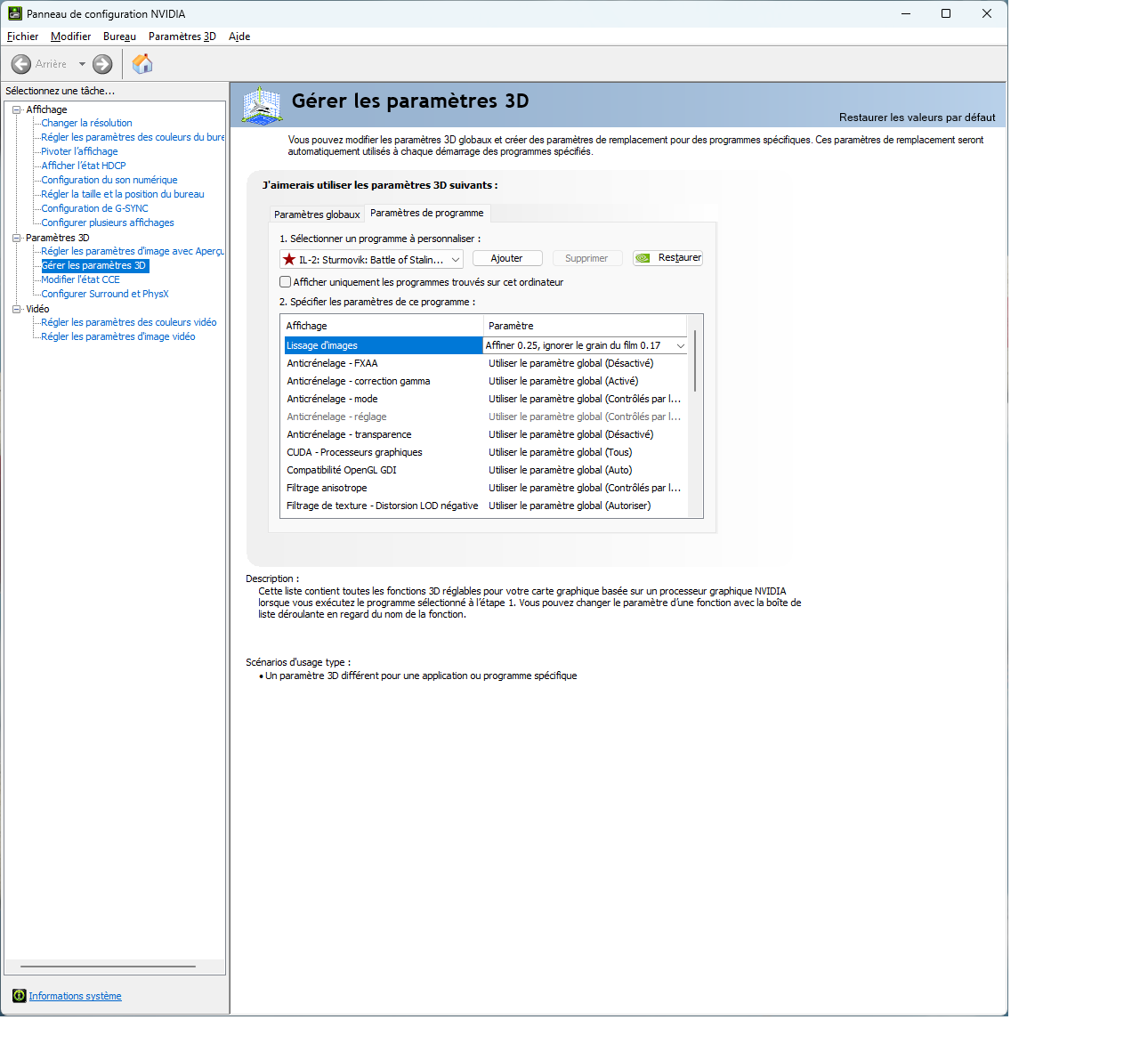Click the Back arrow button in toolbar

(21, 64)
